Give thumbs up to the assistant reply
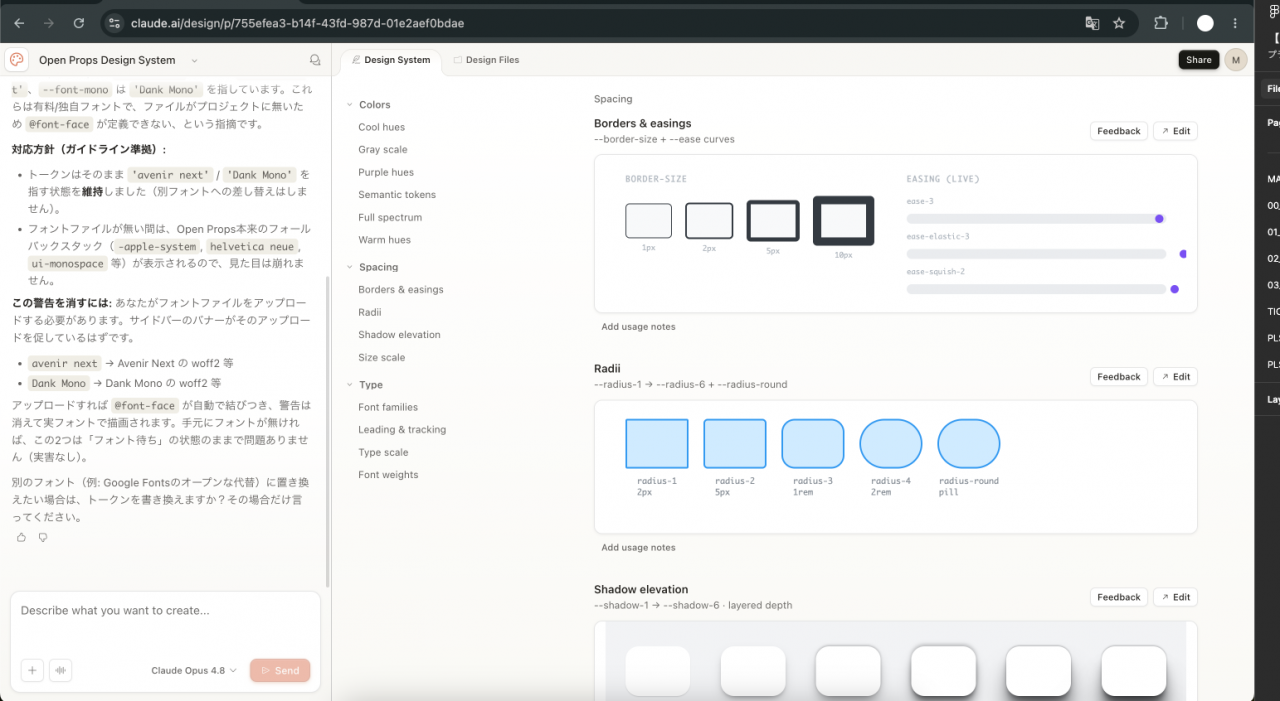Image resolution: width=1280 pixels, height=701 pixels. coord(21,537)
